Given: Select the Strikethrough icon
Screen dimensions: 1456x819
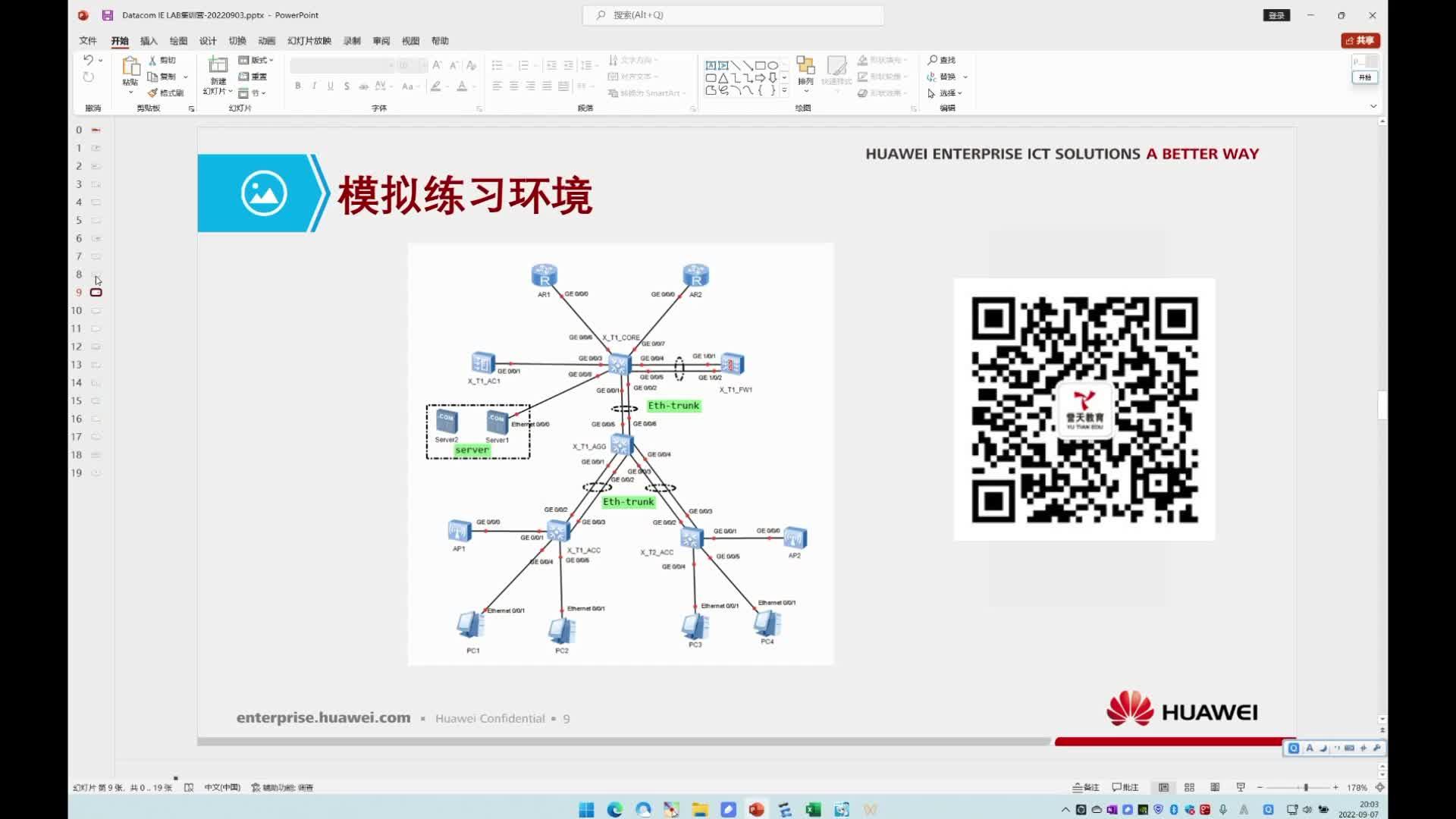Looking at the screenshot, I should click(347, 86).
